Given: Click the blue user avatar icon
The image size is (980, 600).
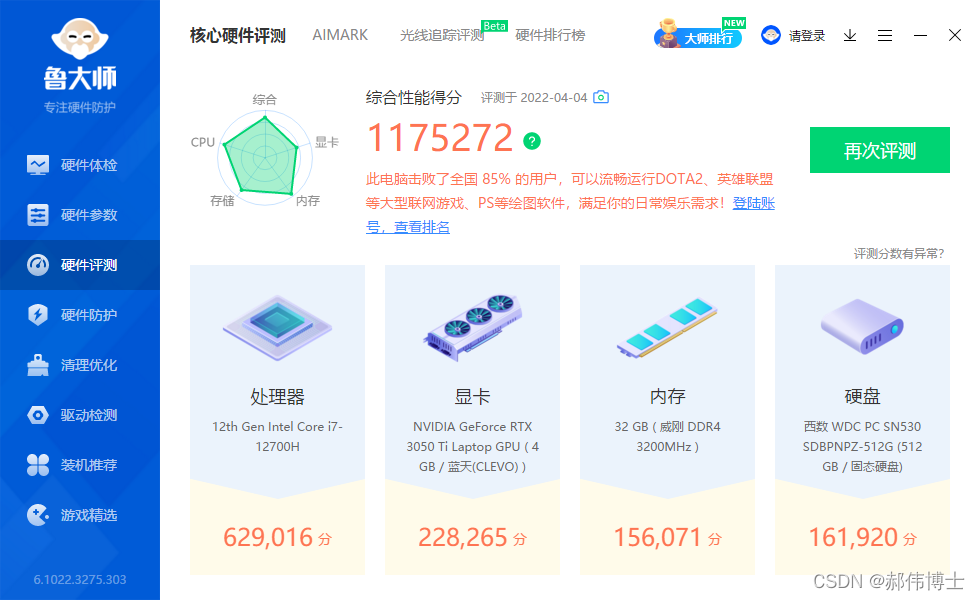Looking at the screenshot, I should 771,35.
